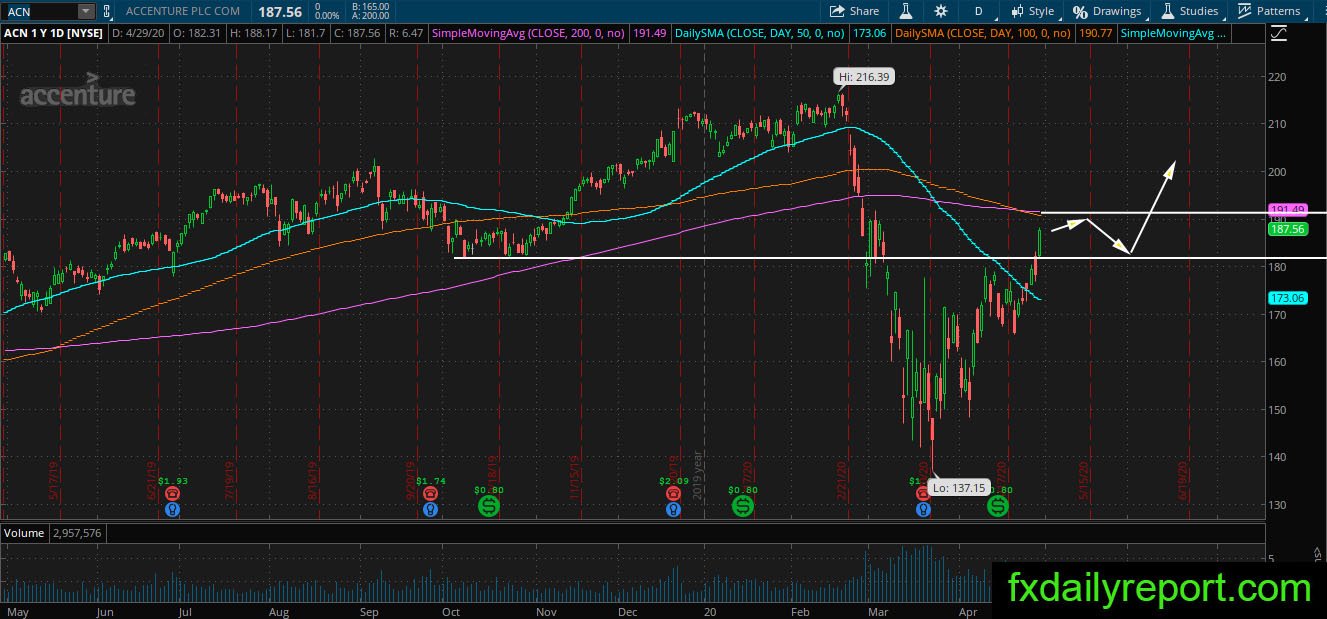Click green dividend icon right of 2019 year line

coord(743,507)
